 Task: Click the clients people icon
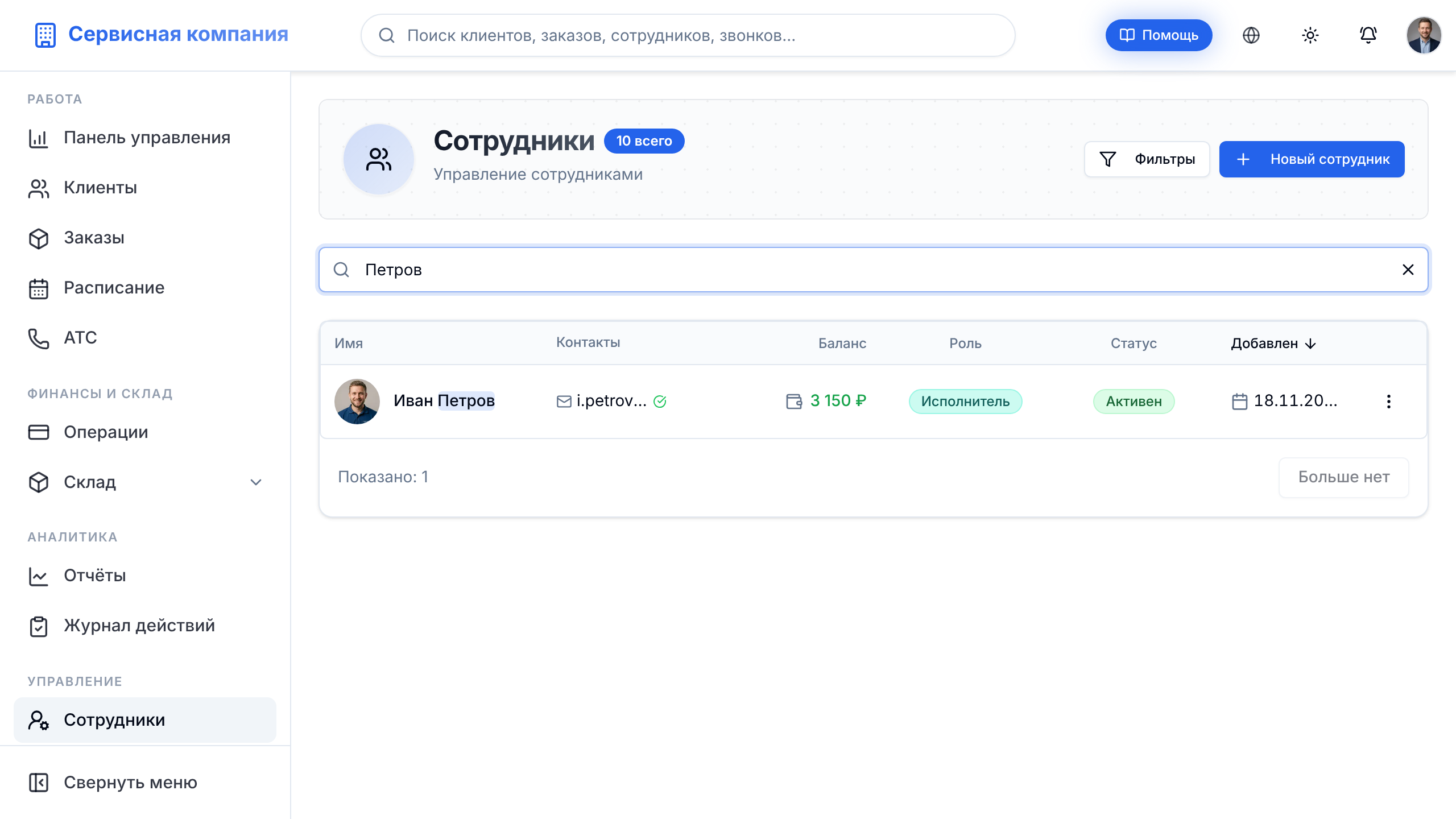tap(39, 188)
